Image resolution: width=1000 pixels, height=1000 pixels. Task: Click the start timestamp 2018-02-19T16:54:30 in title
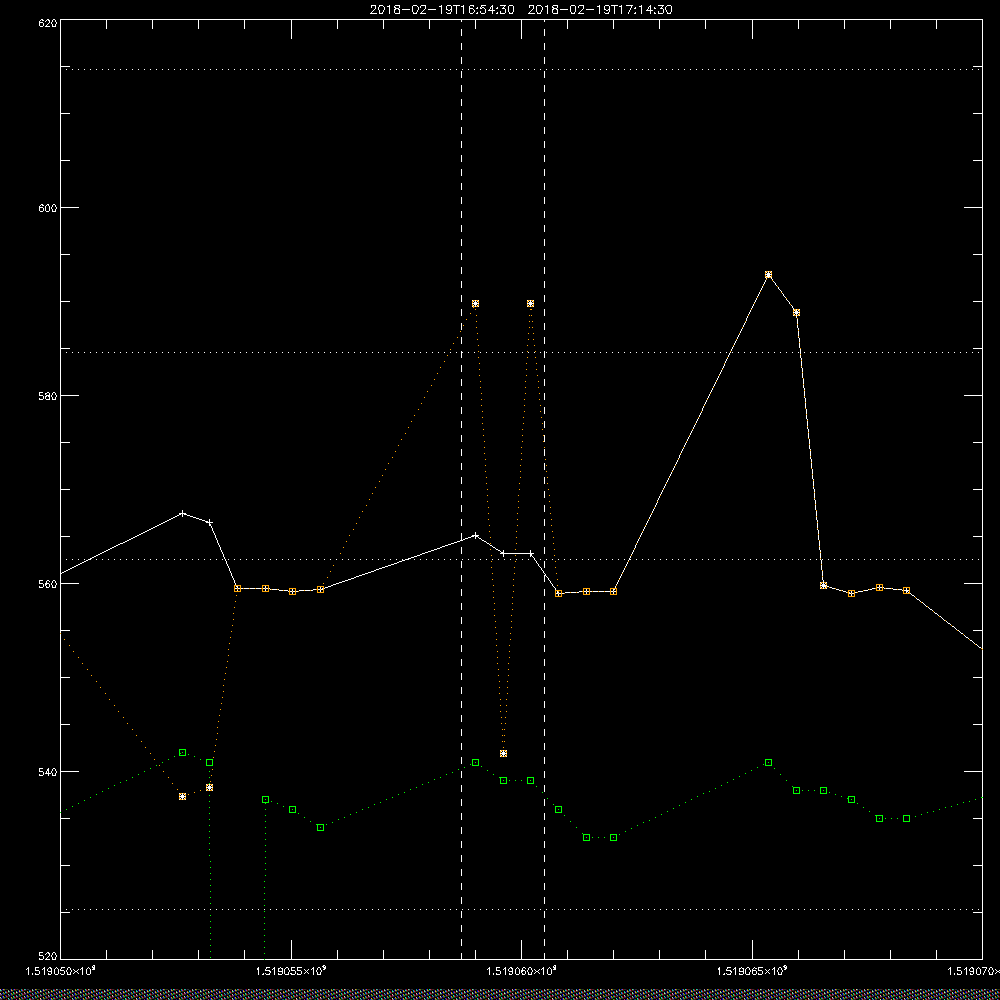point(442,10)
